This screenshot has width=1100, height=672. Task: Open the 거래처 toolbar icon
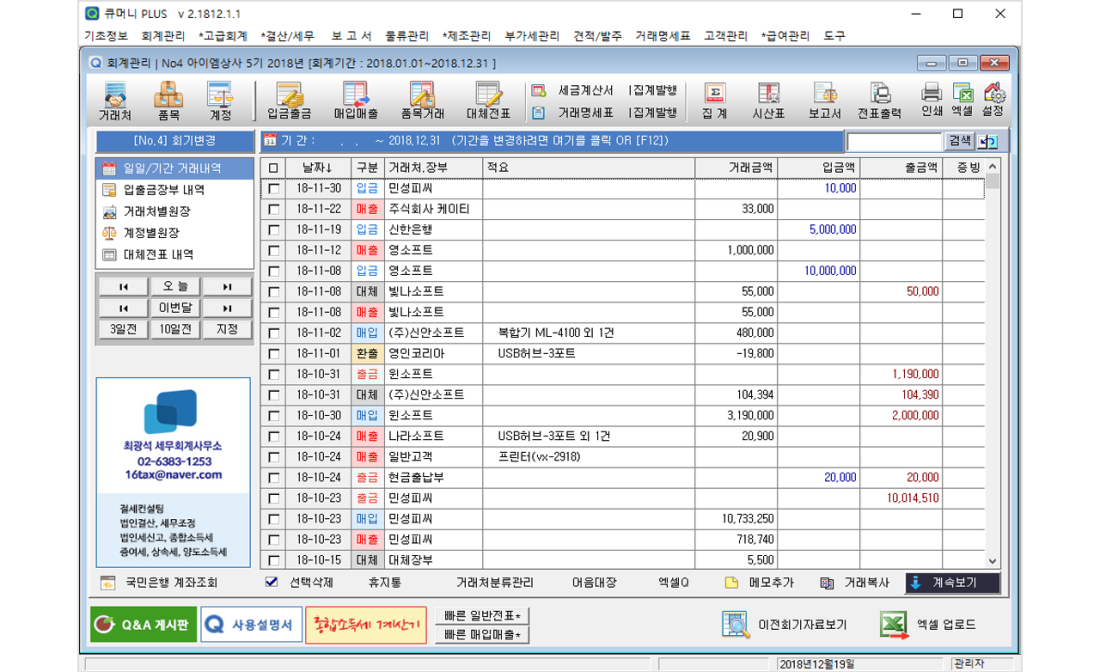click(115, 101)
